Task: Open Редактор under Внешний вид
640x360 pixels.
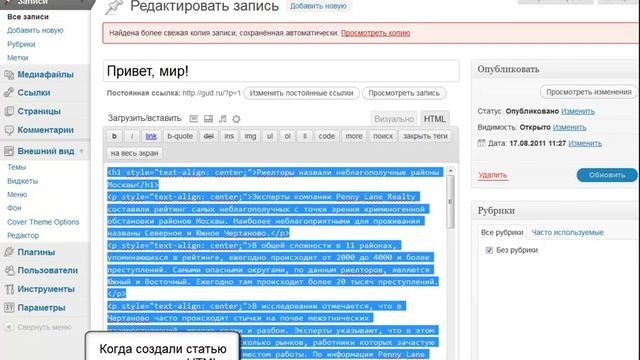Action: pyautogui.click(x=23, y=236)
